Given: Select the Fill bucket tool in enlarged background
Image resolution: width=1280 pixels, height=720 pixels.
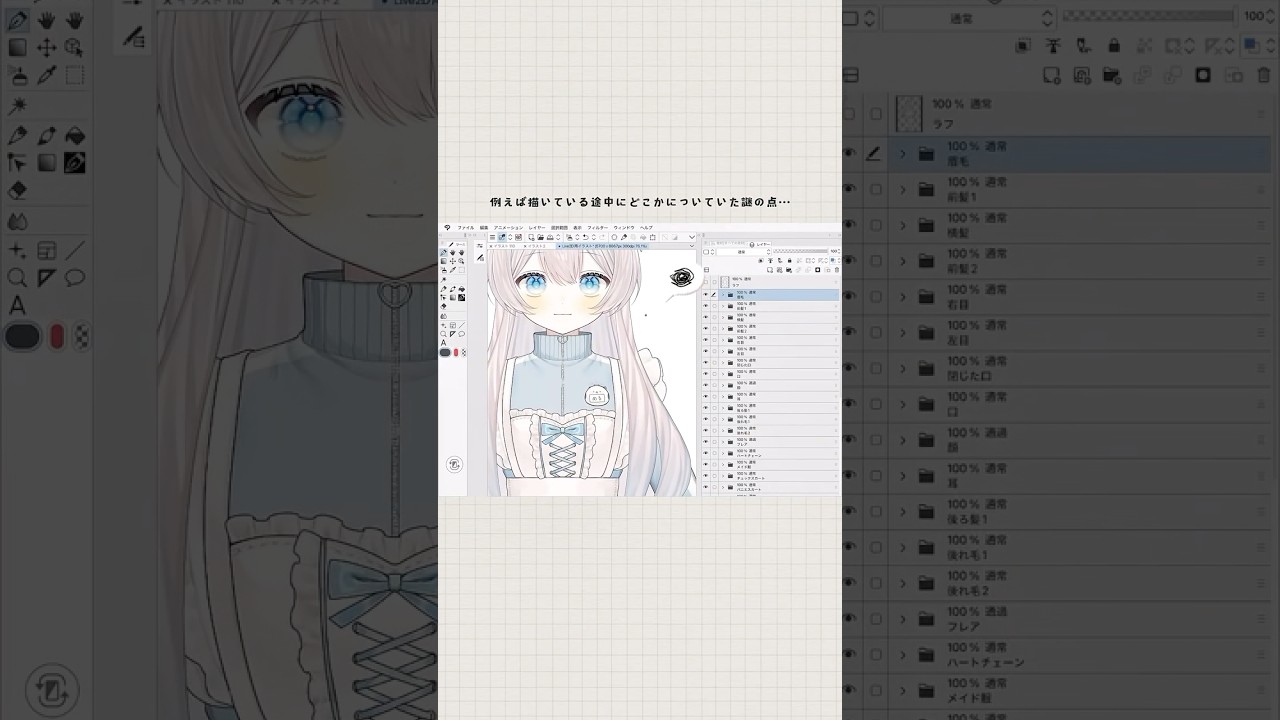Looking at the screenshot, I should coord(74,135).
